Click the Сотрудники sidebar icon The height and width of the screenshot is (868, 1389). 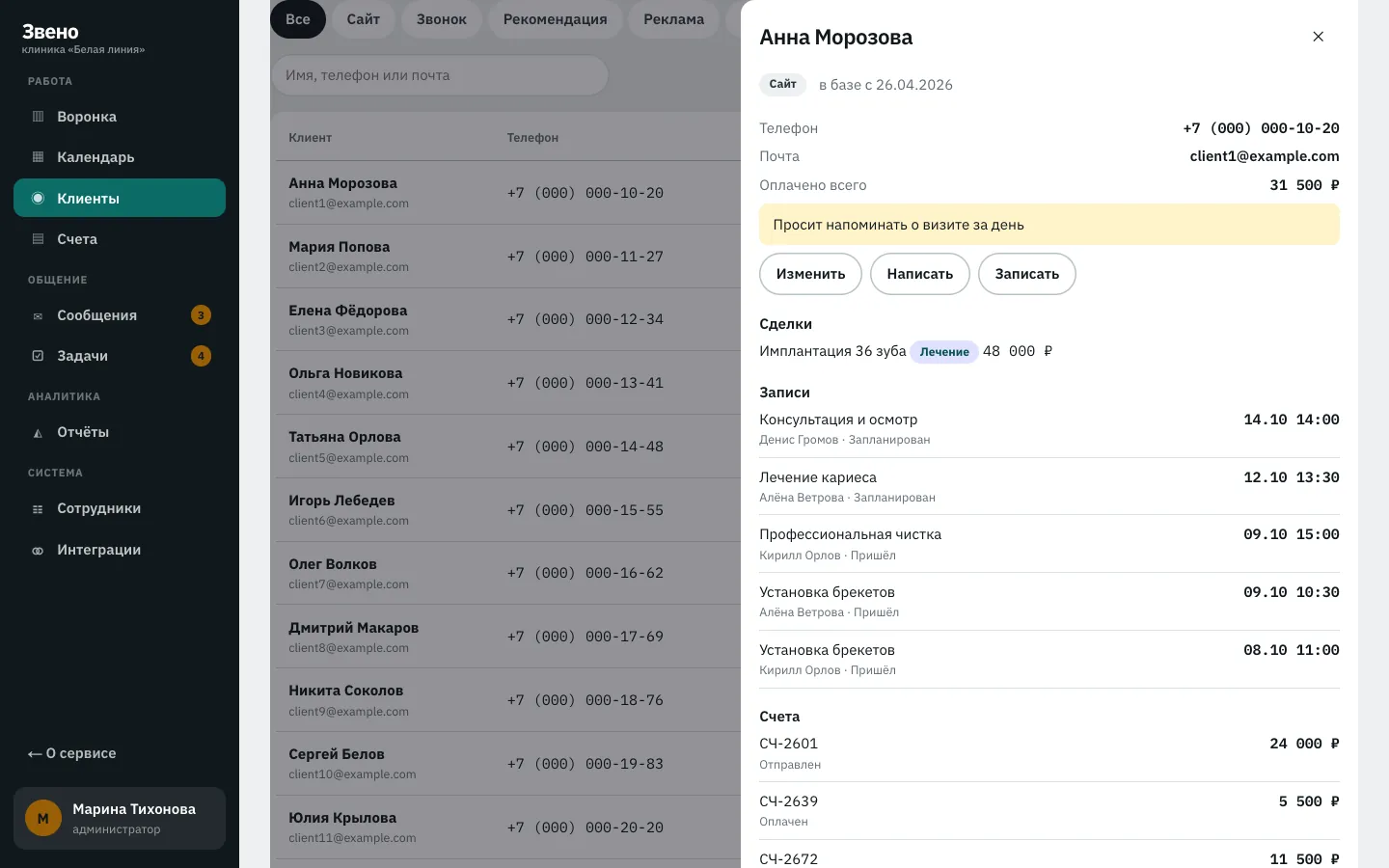pyautogui.click(x=38, y=509)
